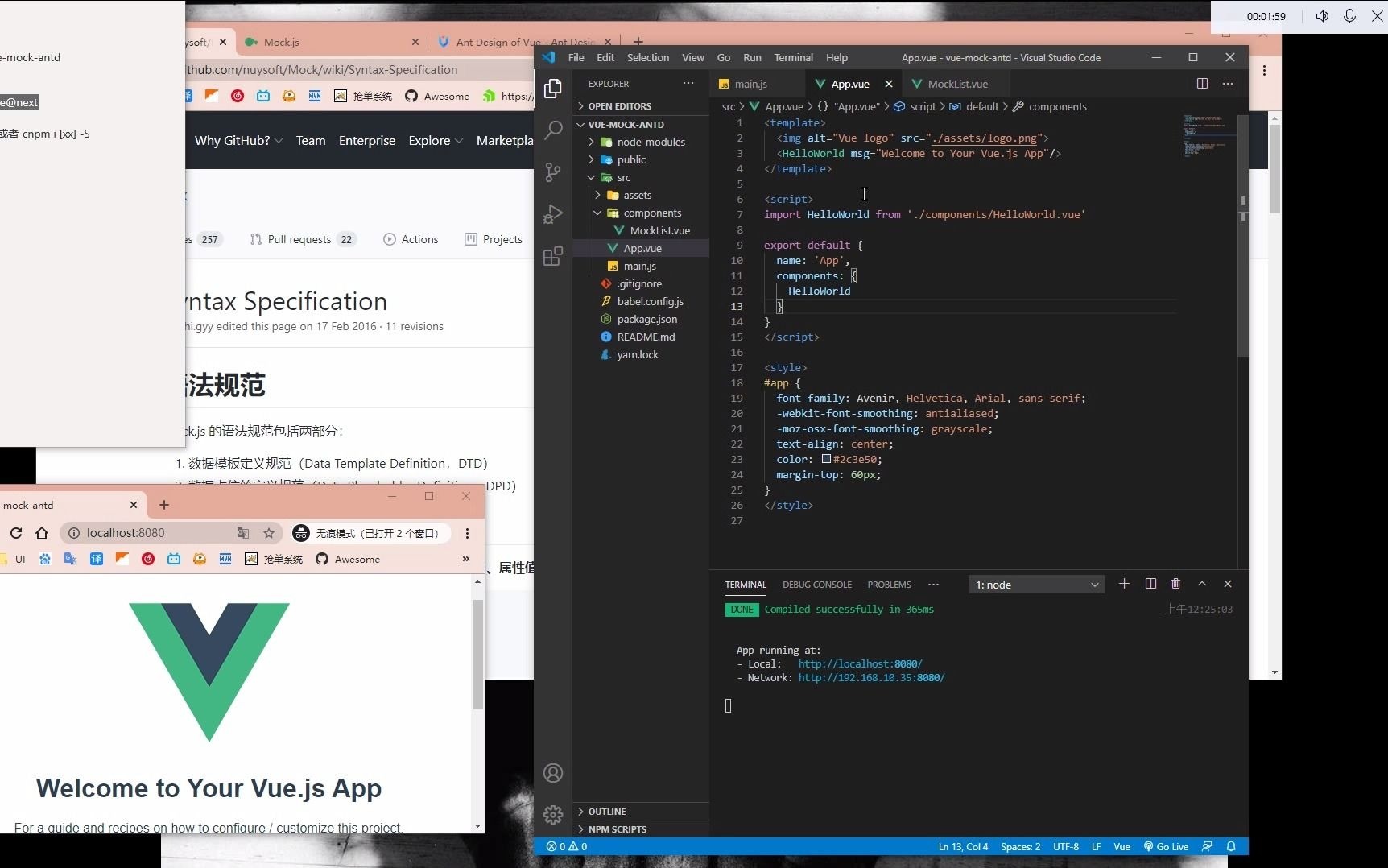Open VS Code notifications bell
This screenshot has height=868, width=1388.
1231,846
